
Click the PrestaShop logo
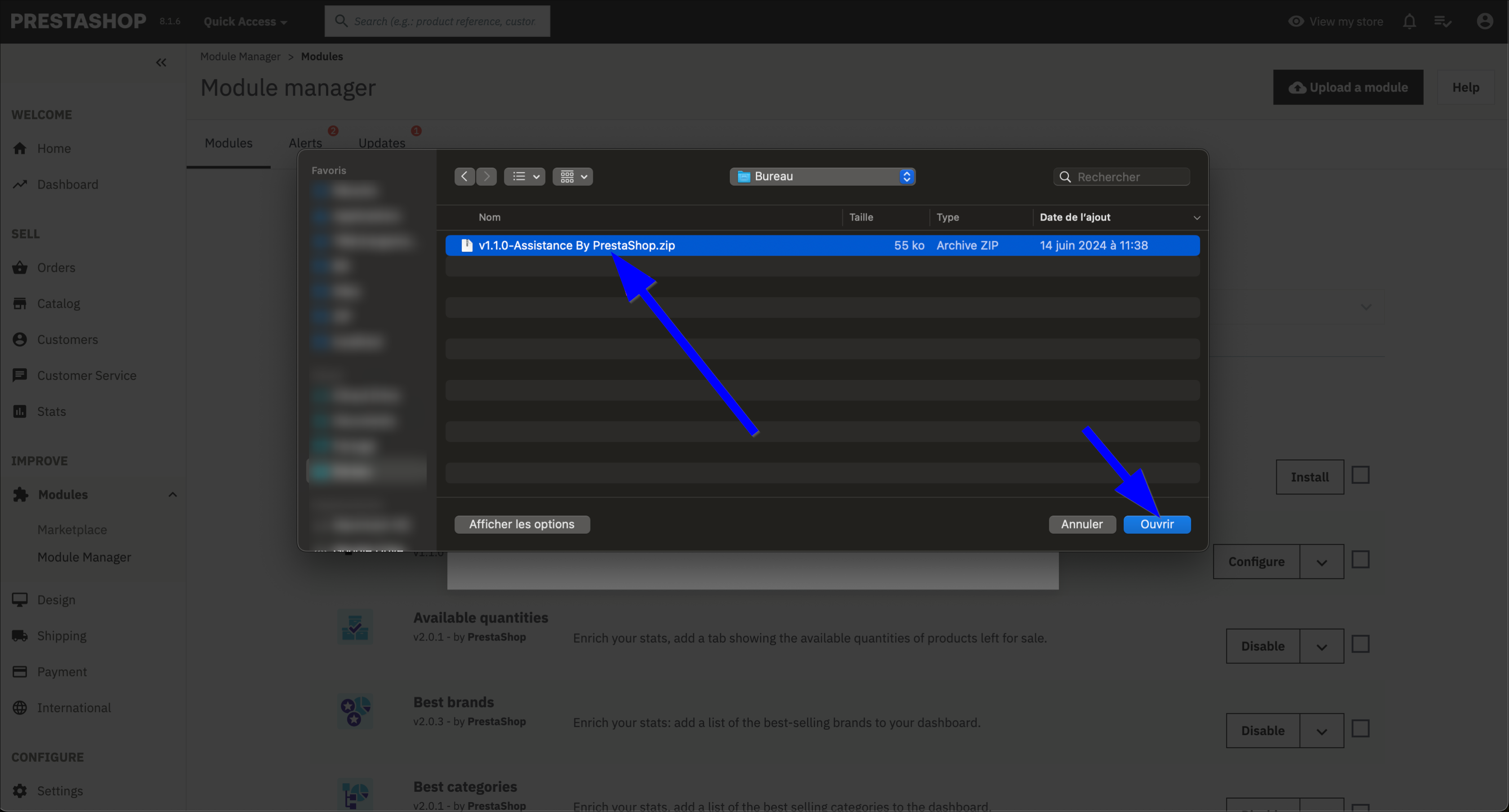[79, 21]
